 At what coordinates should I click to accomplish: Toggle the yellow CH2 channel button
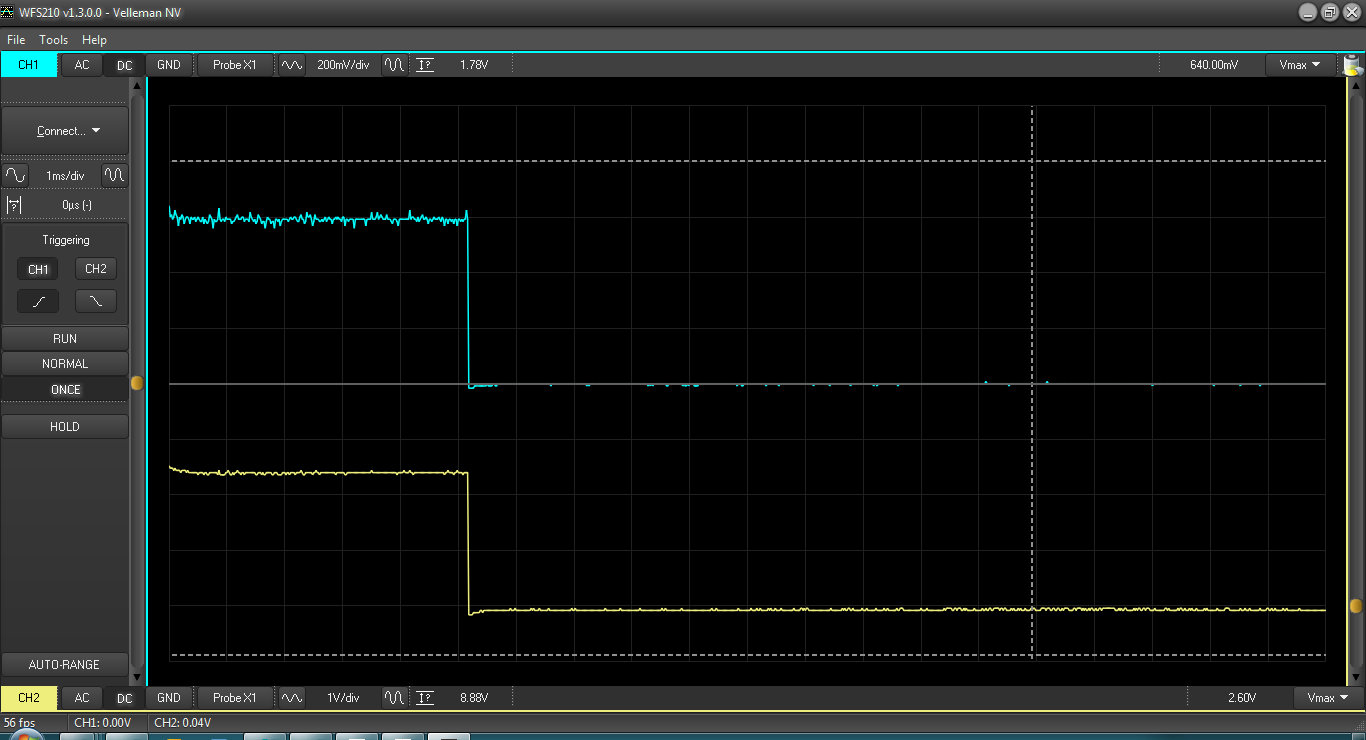(x=29, y=697)
